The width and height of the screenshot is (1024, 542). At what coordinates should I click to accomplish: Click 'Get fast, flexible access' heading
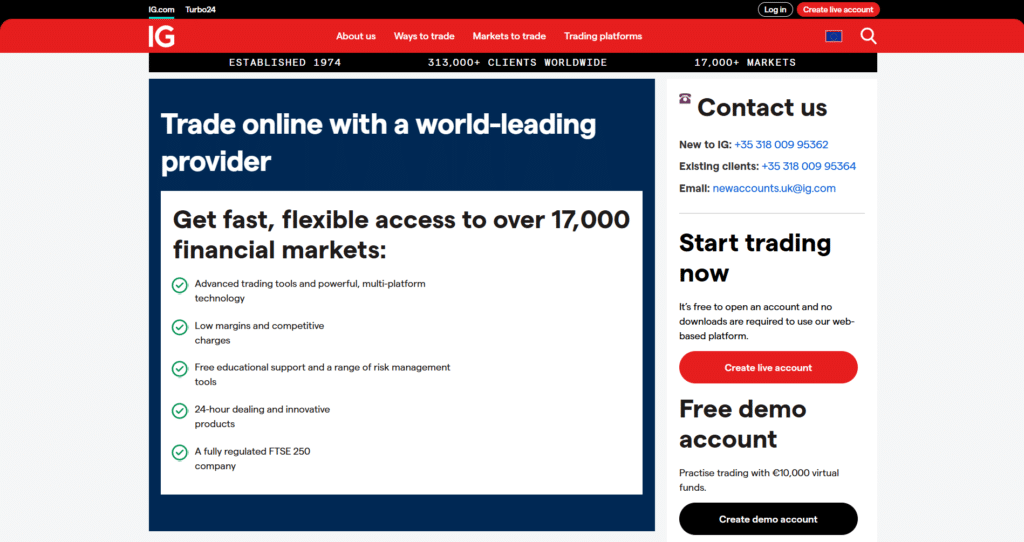point(401,234)
